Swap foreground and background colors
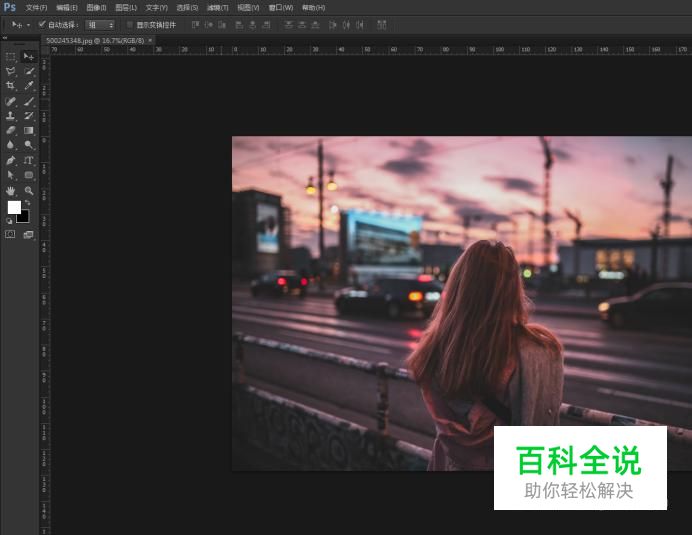 28,203
